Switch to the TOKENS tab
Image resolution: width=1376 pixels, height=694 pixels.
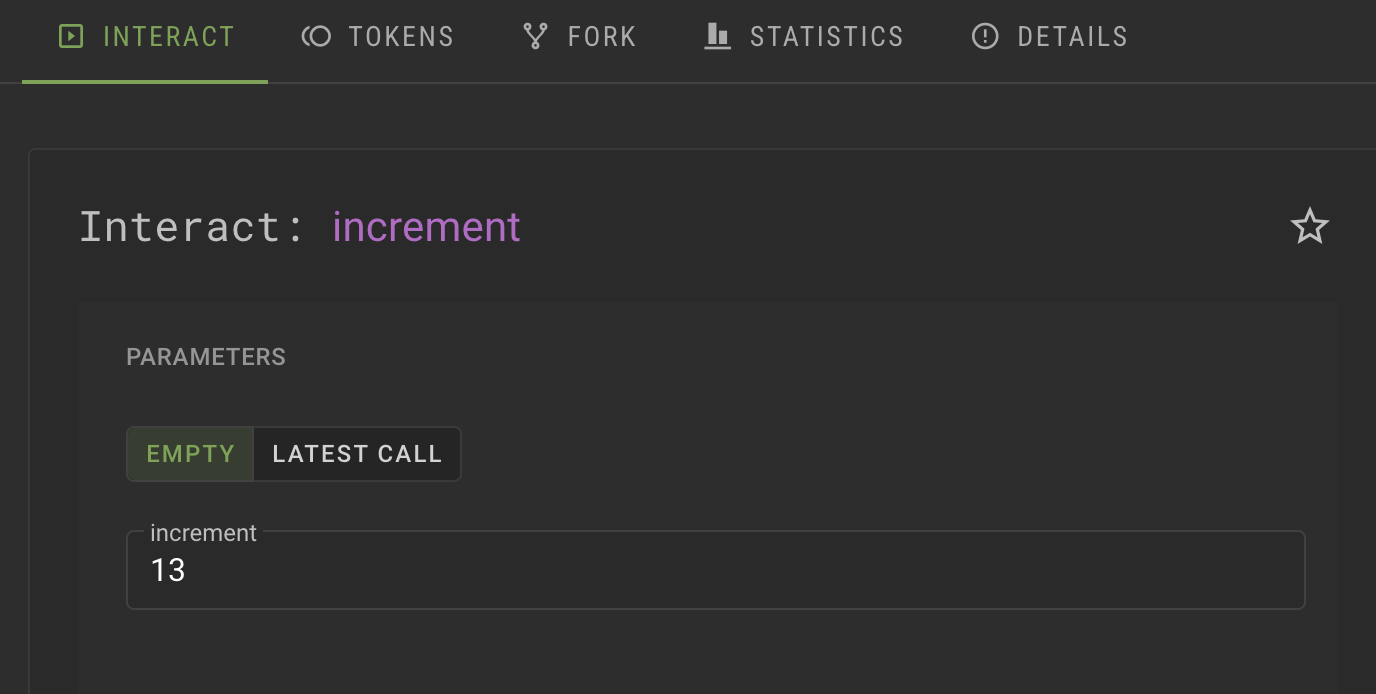pos(401,37)
